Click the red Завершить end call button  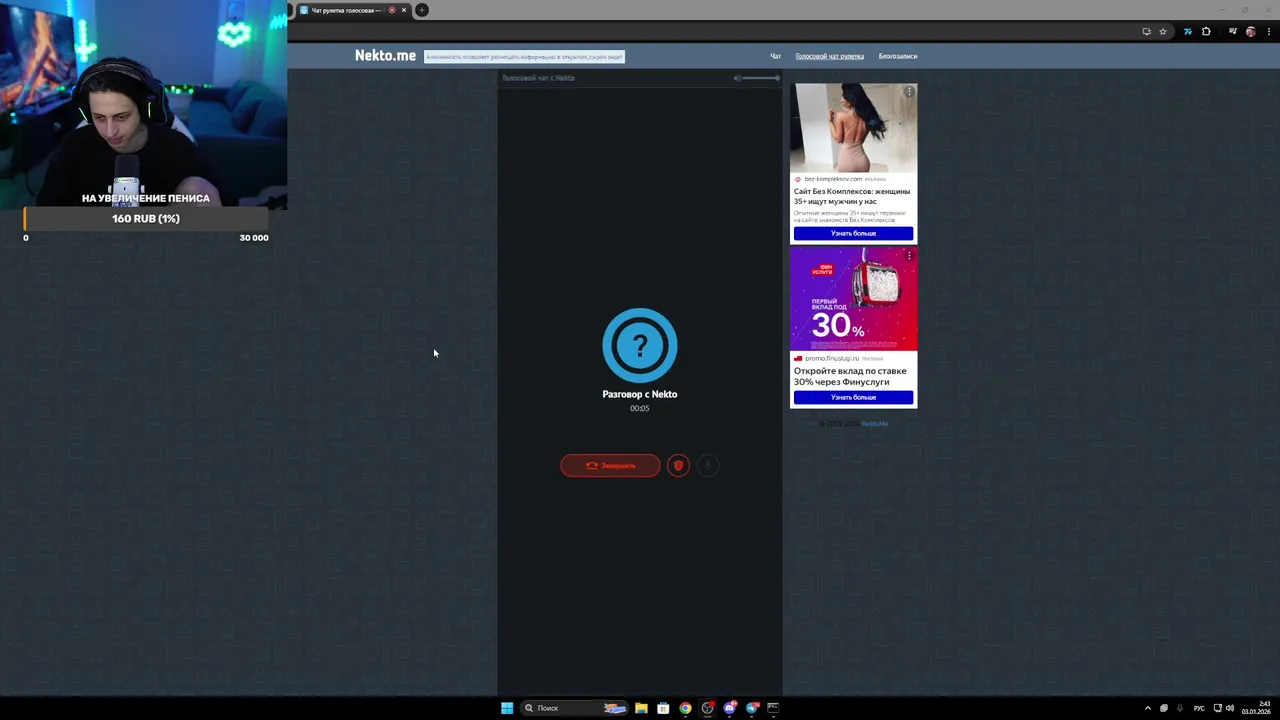pos(610,465)
